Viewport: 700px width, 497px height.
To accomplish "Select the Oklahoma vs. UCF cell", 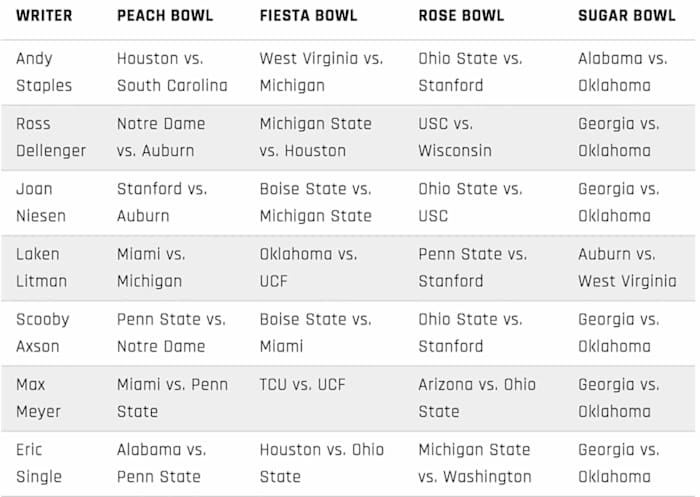I will coord(308,267).
